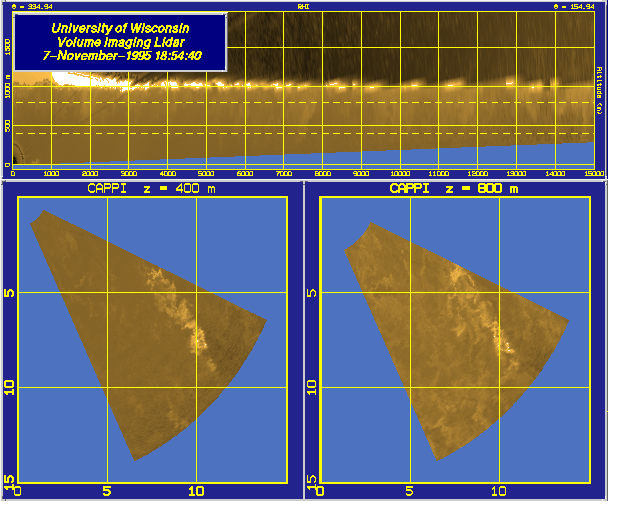The image size is (640, 512).
Task: Click the 14000 tick on RHI range axis
Action: [x=555, y=174]
